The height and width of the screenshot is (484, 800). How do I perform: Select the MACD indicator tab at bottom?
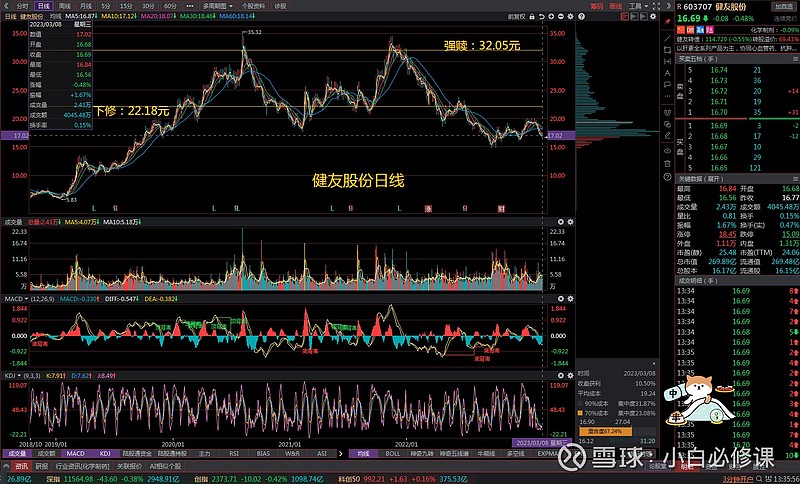[x=76, y=453]
